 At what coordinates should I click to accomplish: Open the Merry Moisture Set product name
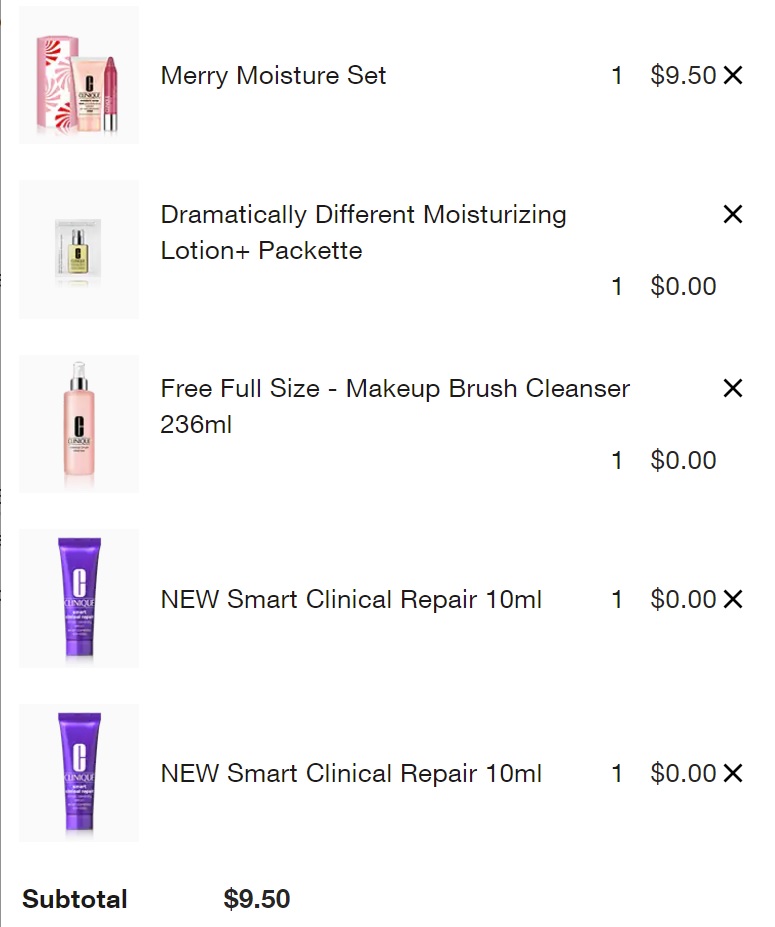[x=273, y=76]
